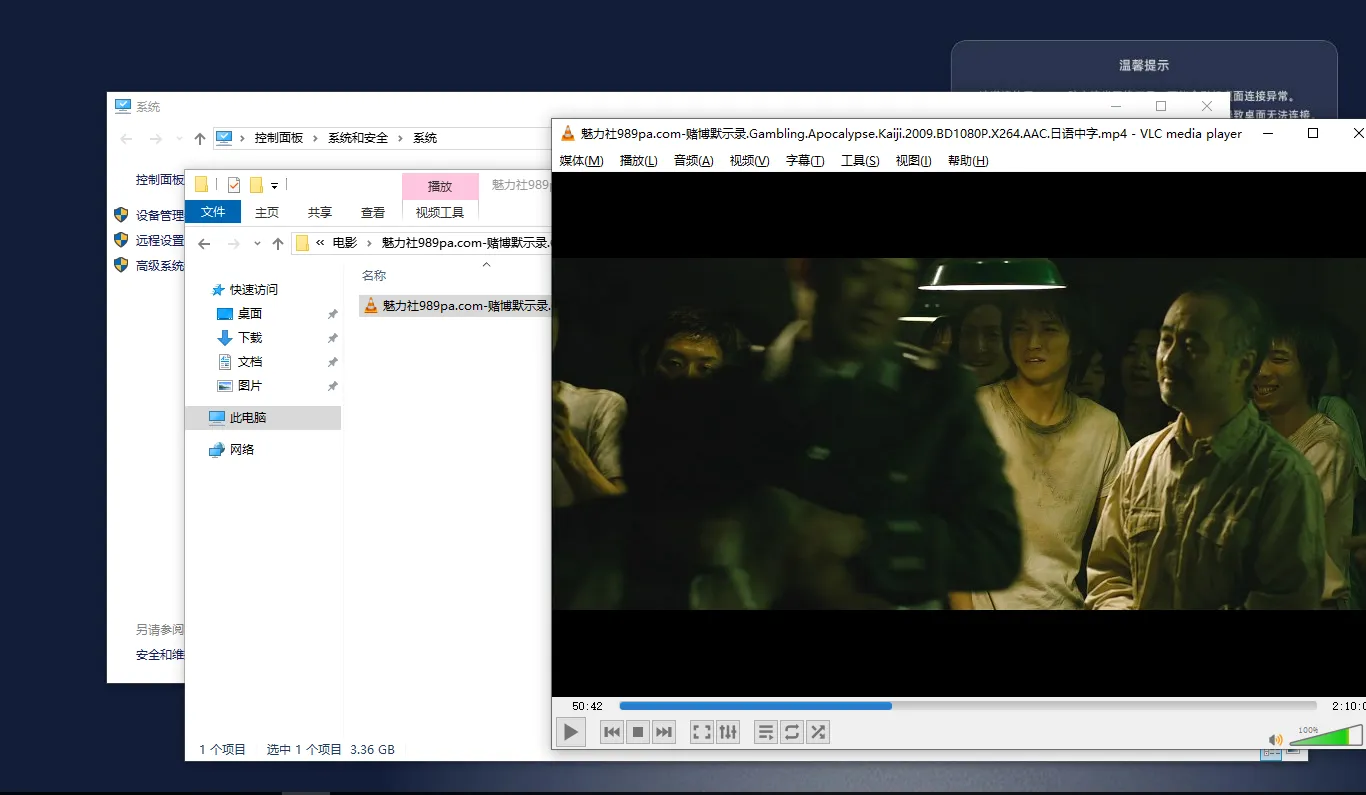Stop playback in VLC
The height and width of the screenshot is (795, 1366).
[x=638, y=732]
